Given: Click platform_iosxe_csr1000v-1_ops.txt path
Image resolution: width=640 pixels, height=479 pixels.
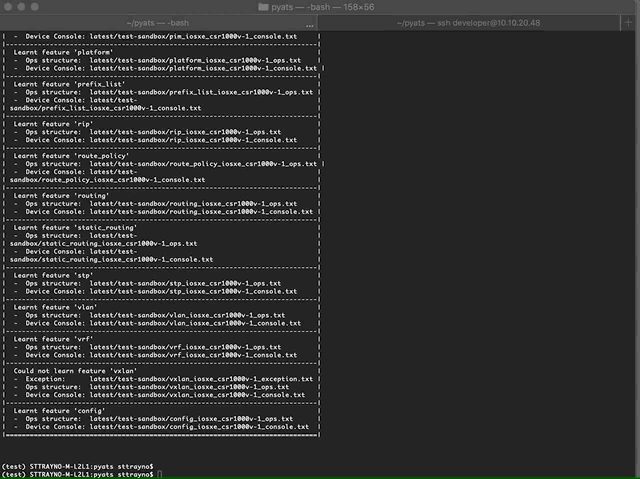Looking at the screenshot, I should (x=195, y=60).
